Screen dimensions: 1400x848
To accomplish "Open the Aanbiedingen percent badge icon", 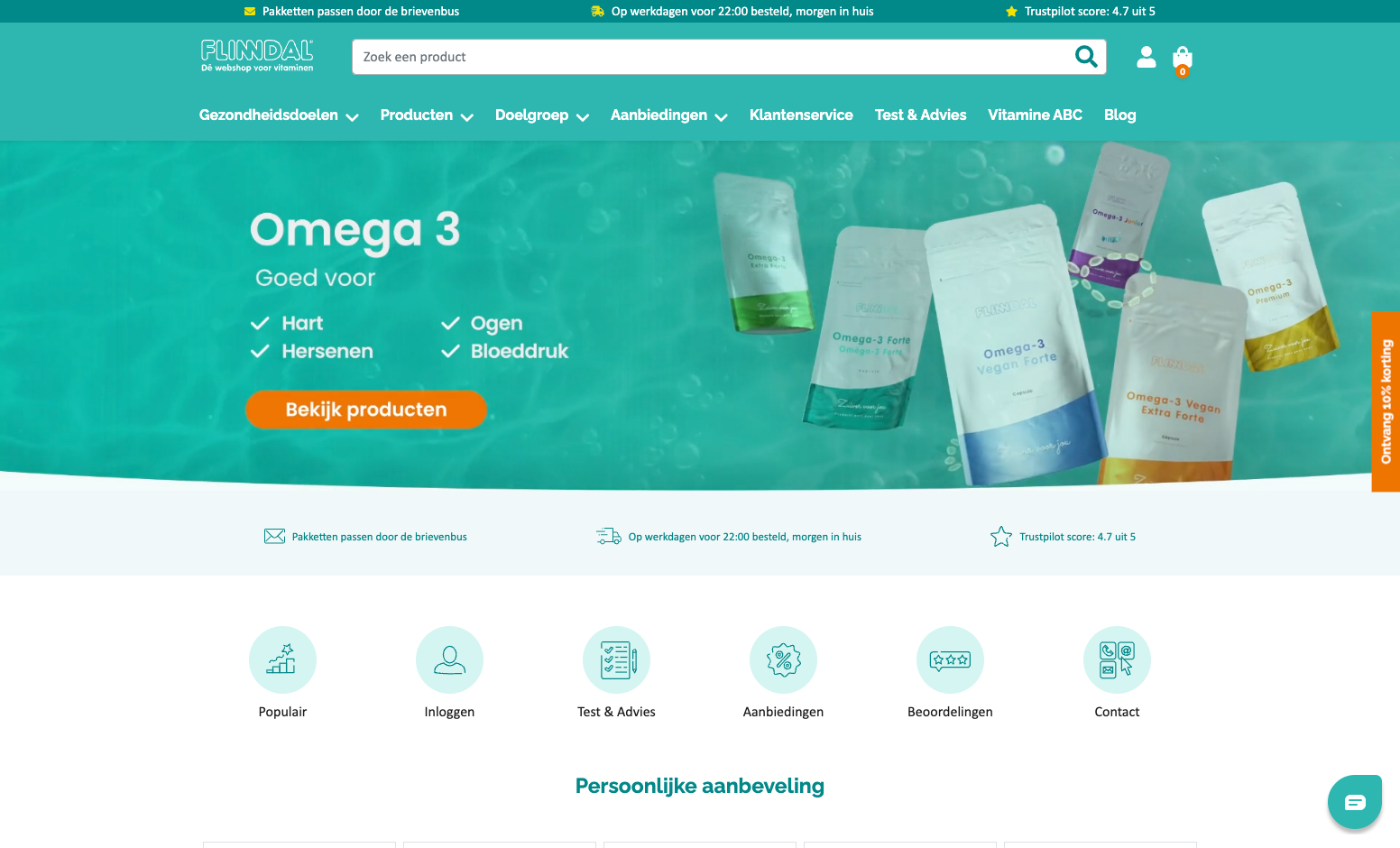I will coord(783,659).
